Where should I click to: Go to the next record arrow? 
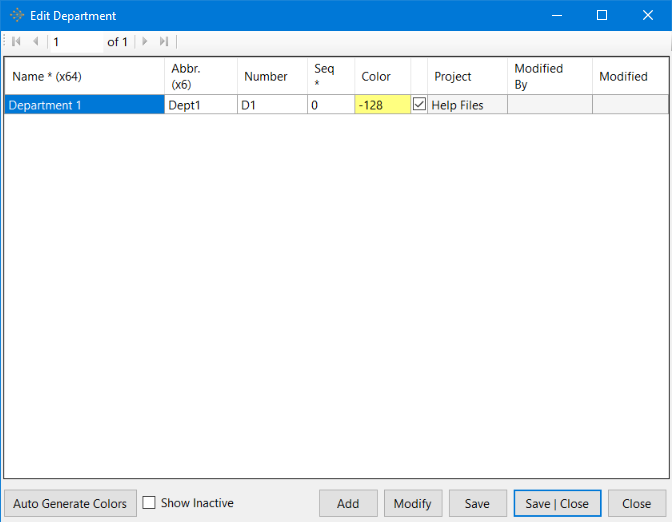coord(145,42)
